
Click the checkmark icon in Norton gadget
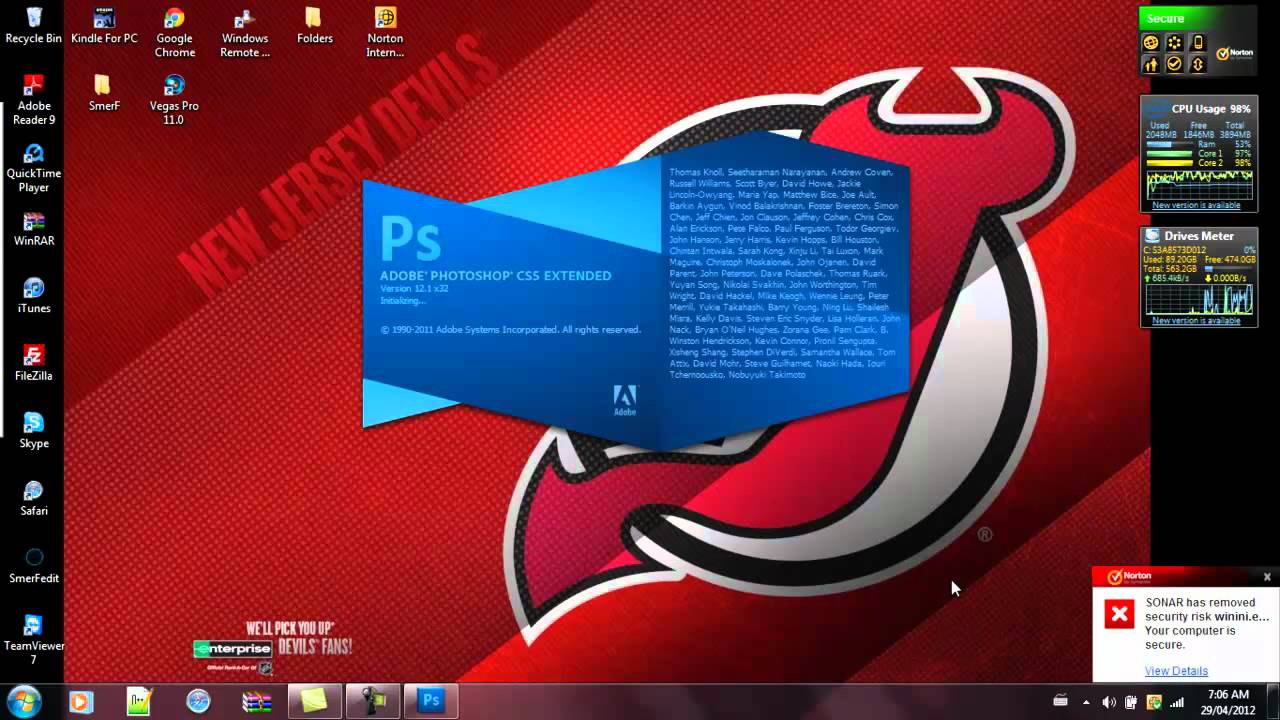(1174, 64)
